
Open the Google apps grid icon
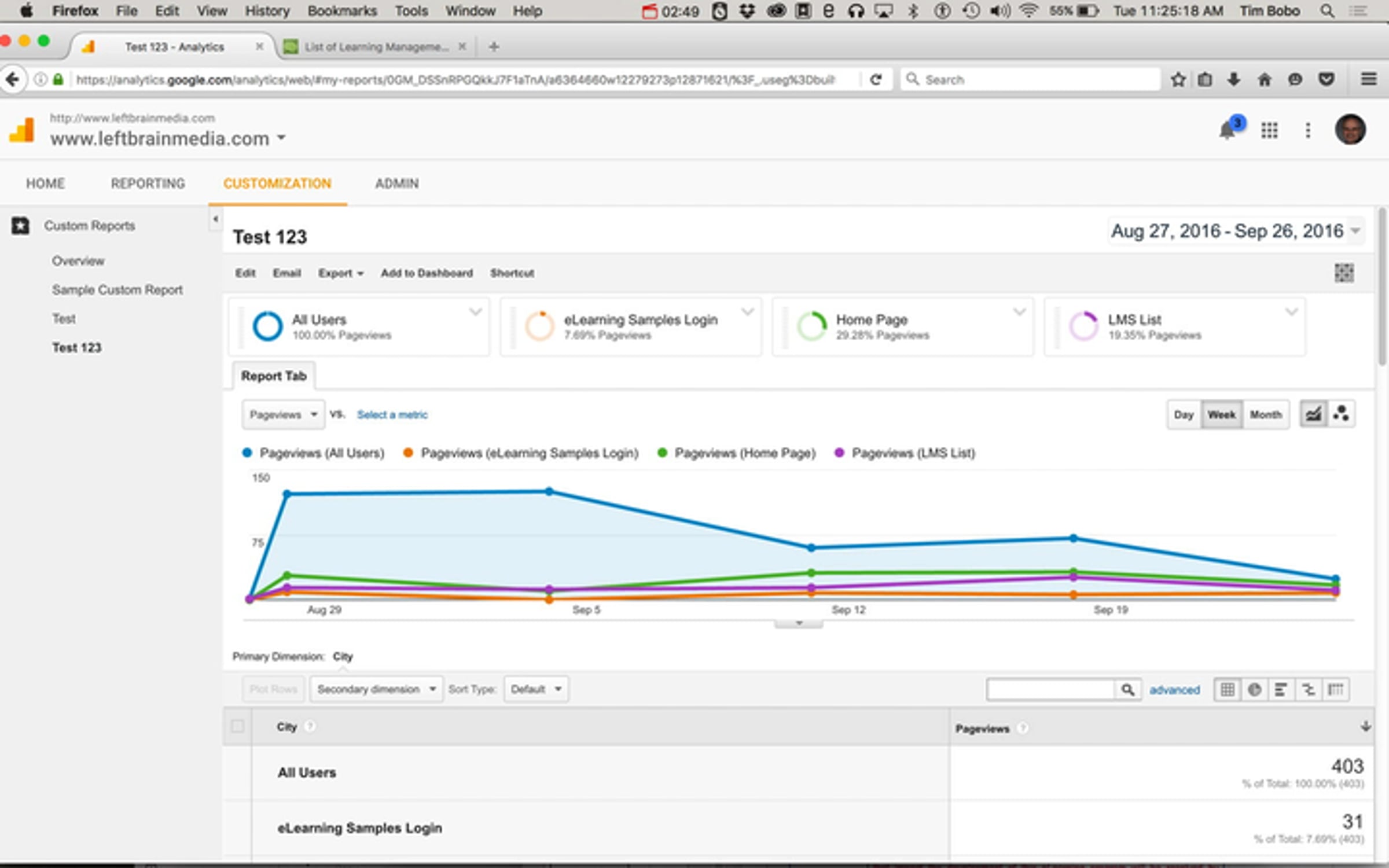1269,130
